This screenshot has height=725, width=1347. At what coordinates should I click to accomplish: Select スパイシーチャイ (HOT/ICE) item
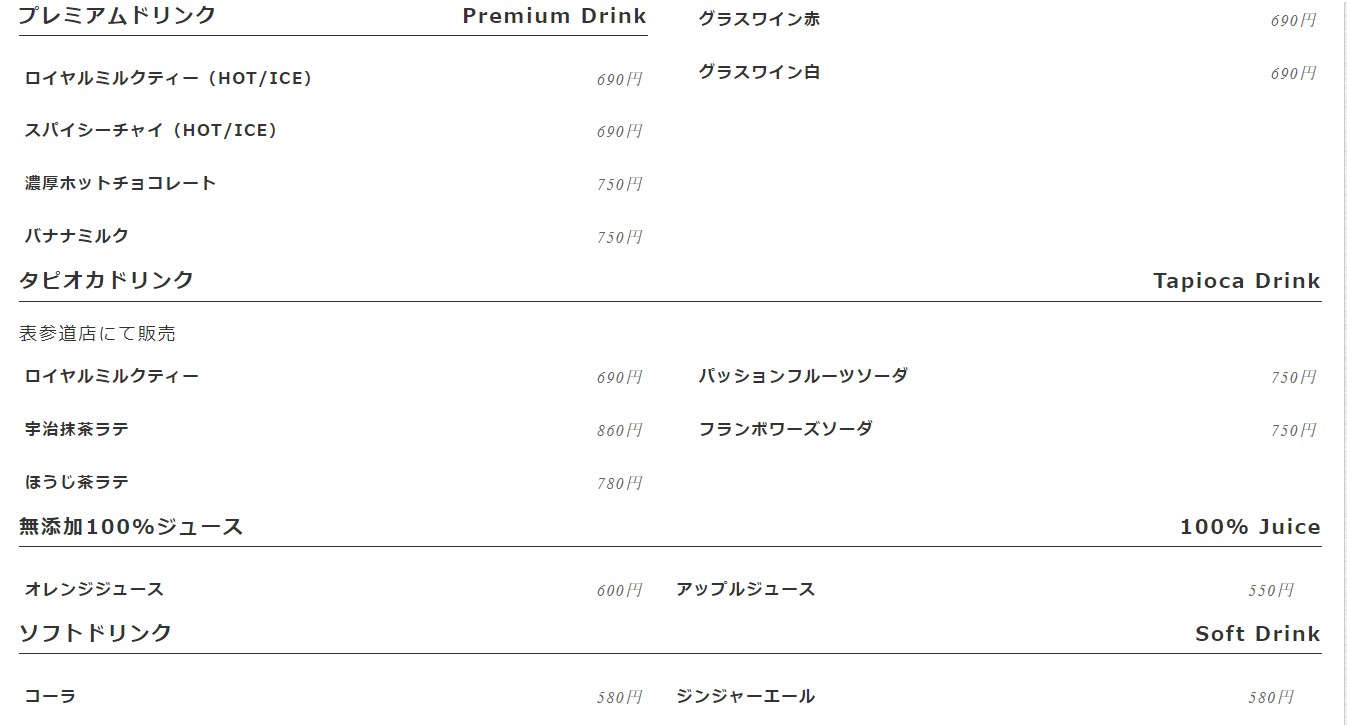(151, 131)
